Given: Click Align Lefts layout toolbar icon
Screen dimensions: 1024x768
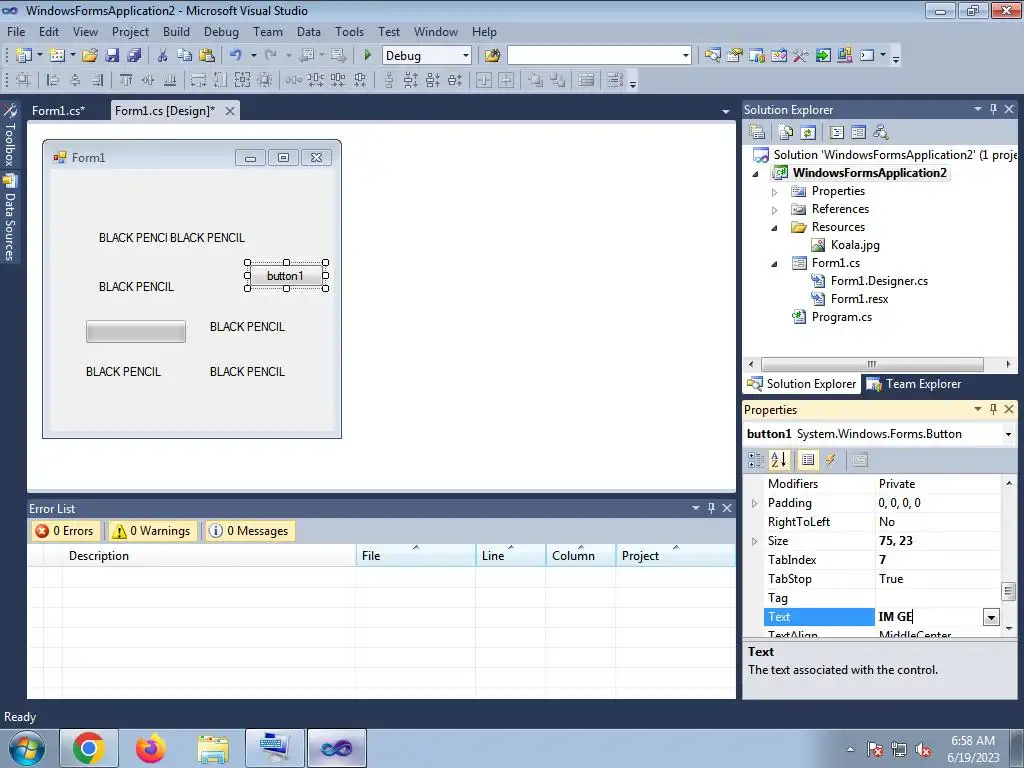Looking at the screenshot, I should [x=53, y=80].
